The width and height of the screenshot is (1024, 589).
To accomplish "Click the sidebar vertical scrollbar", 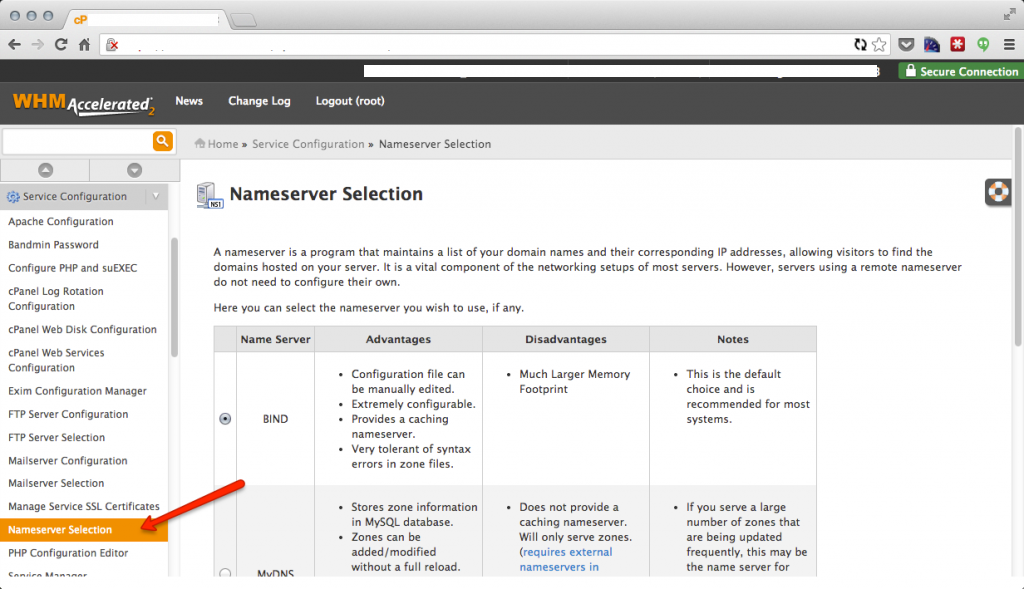I will (174, 297).
